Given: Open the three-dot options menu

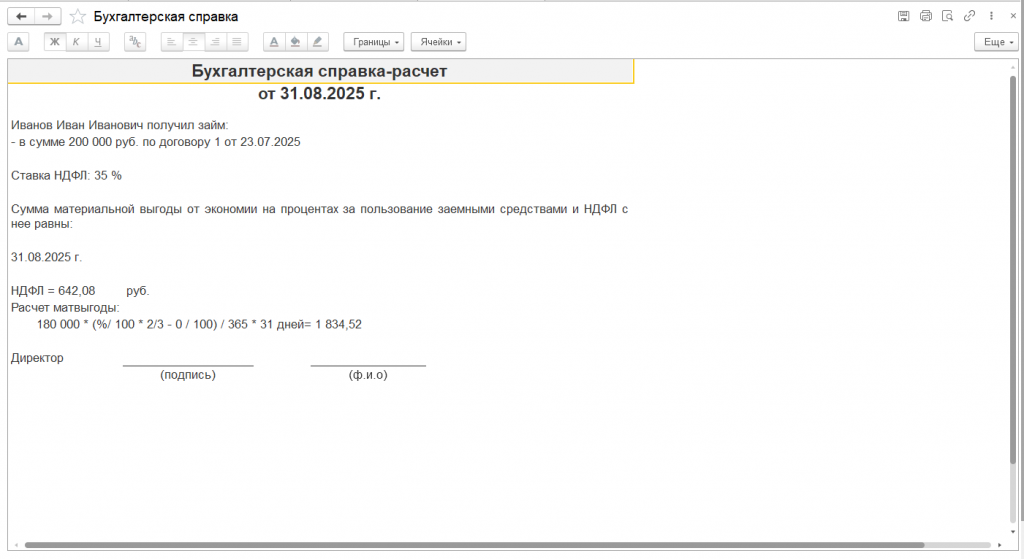Looking at the screenshot, I should tap(991, 16).
